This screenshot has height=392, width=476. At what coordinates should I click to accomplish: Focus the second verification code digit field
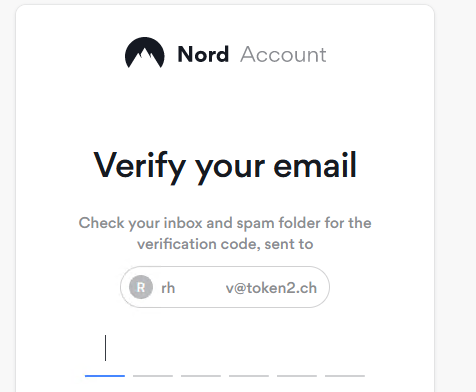(153, 354)
